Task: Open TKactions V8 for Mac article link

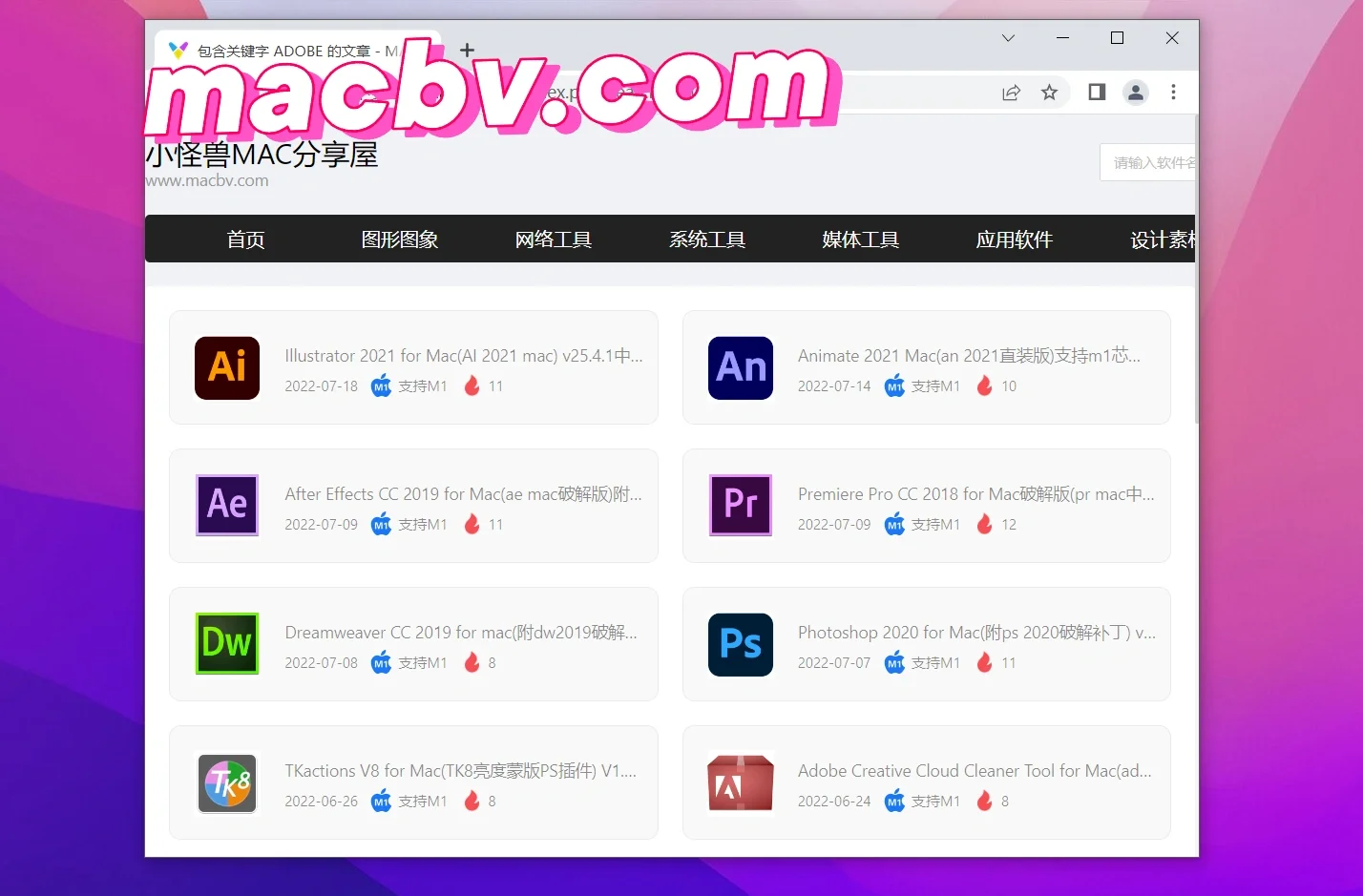Action: point(461,771)
